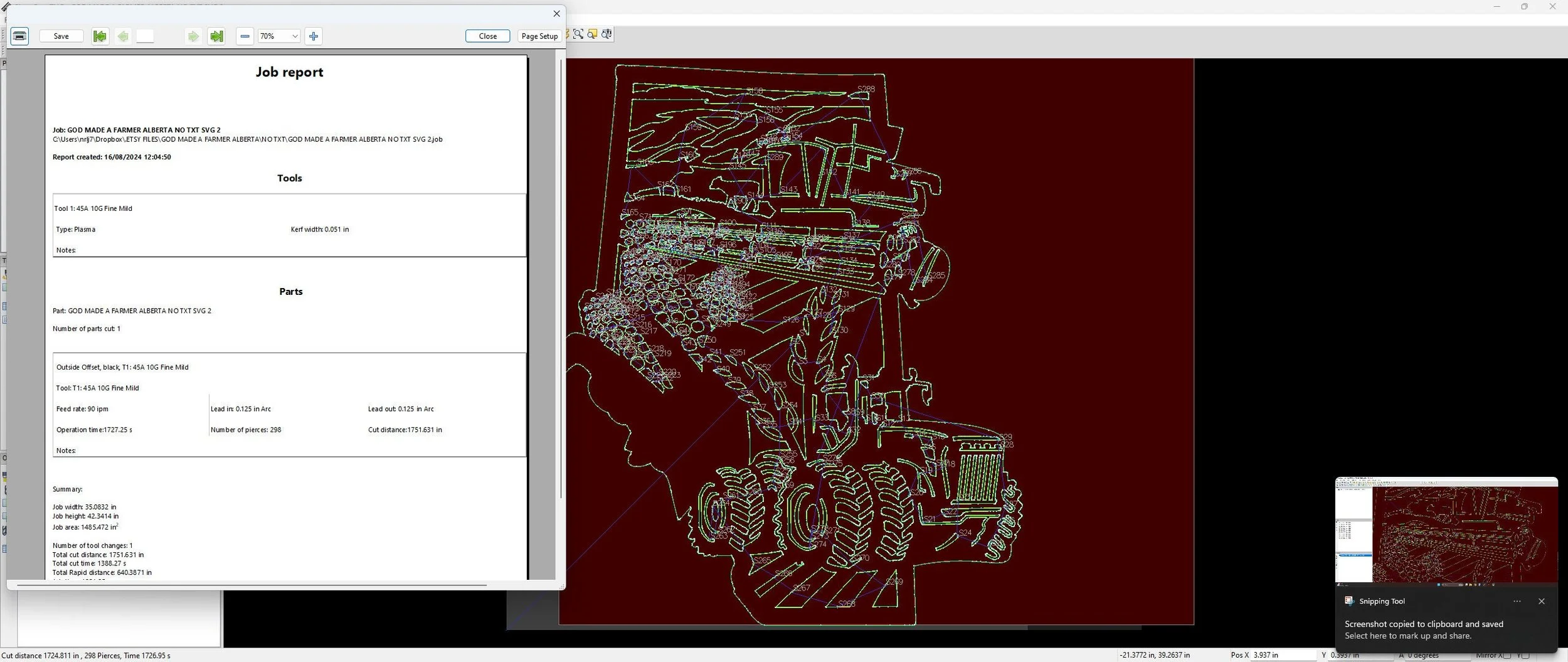Click the 'Feed rate: 90 ipm' value
Image resolution: width=1568 pixels, height=662 pixels.
tap(82, 408)
